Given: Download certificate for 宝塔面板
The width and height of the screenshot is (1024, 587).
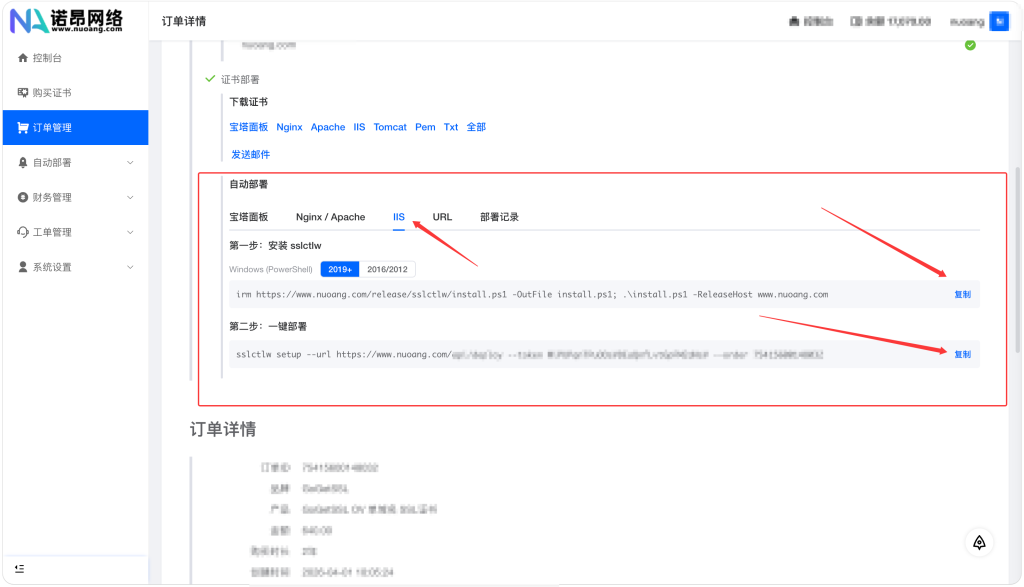Looking at the screenshot, I should pyautogui.click(x=249, y=127).
